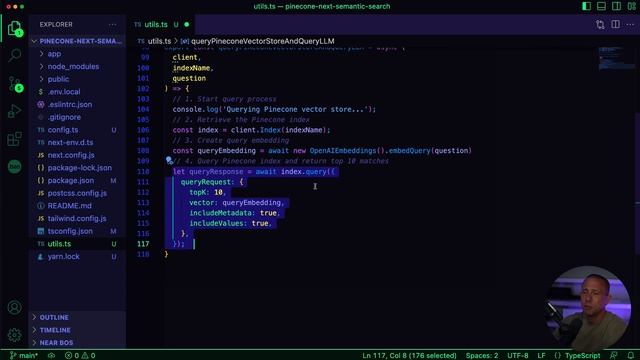Change indentation via Spaces: 2
Screen dimensions: 640x360
482,356
